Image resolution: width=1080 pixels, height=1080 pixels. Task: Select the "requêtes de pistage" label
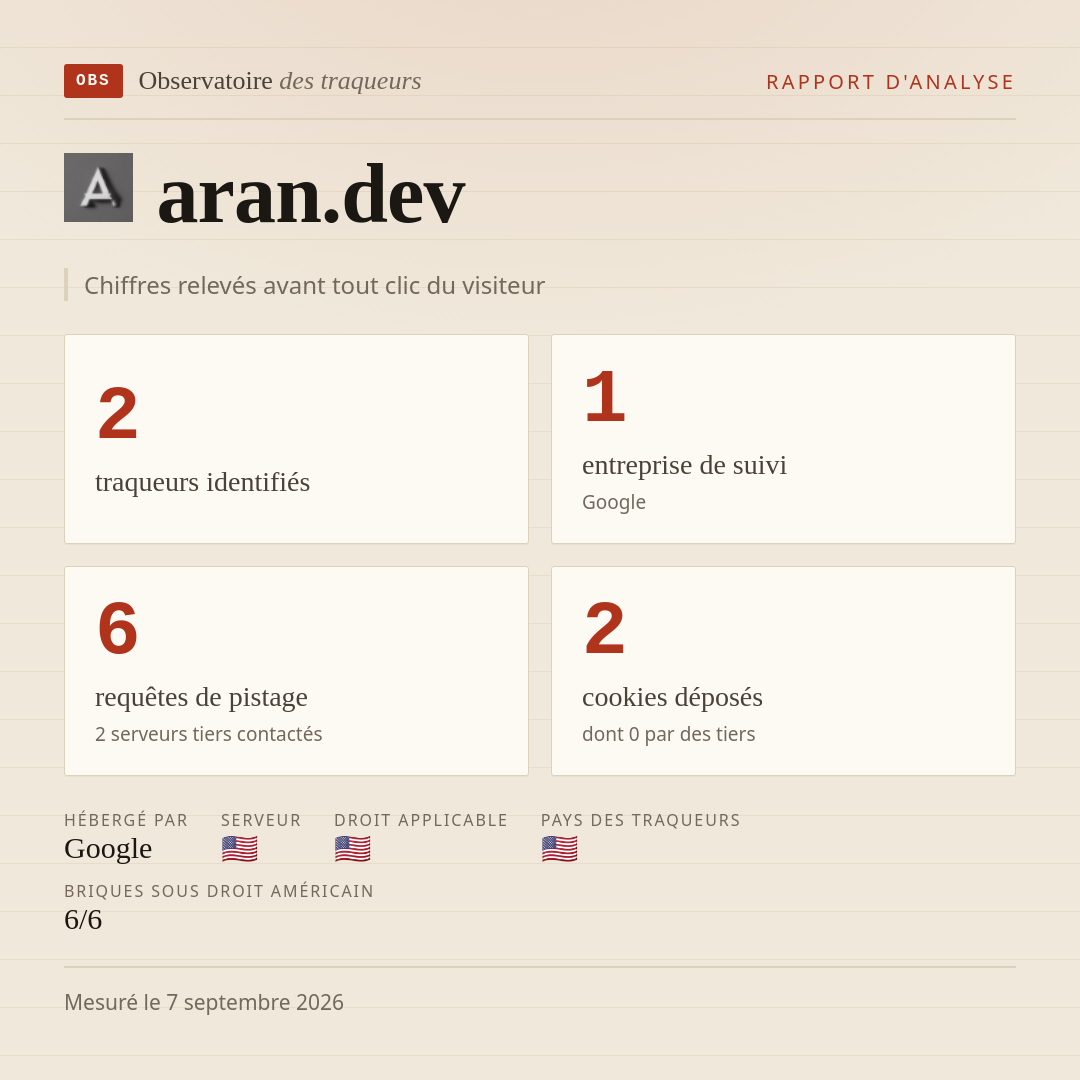(201, 697)
